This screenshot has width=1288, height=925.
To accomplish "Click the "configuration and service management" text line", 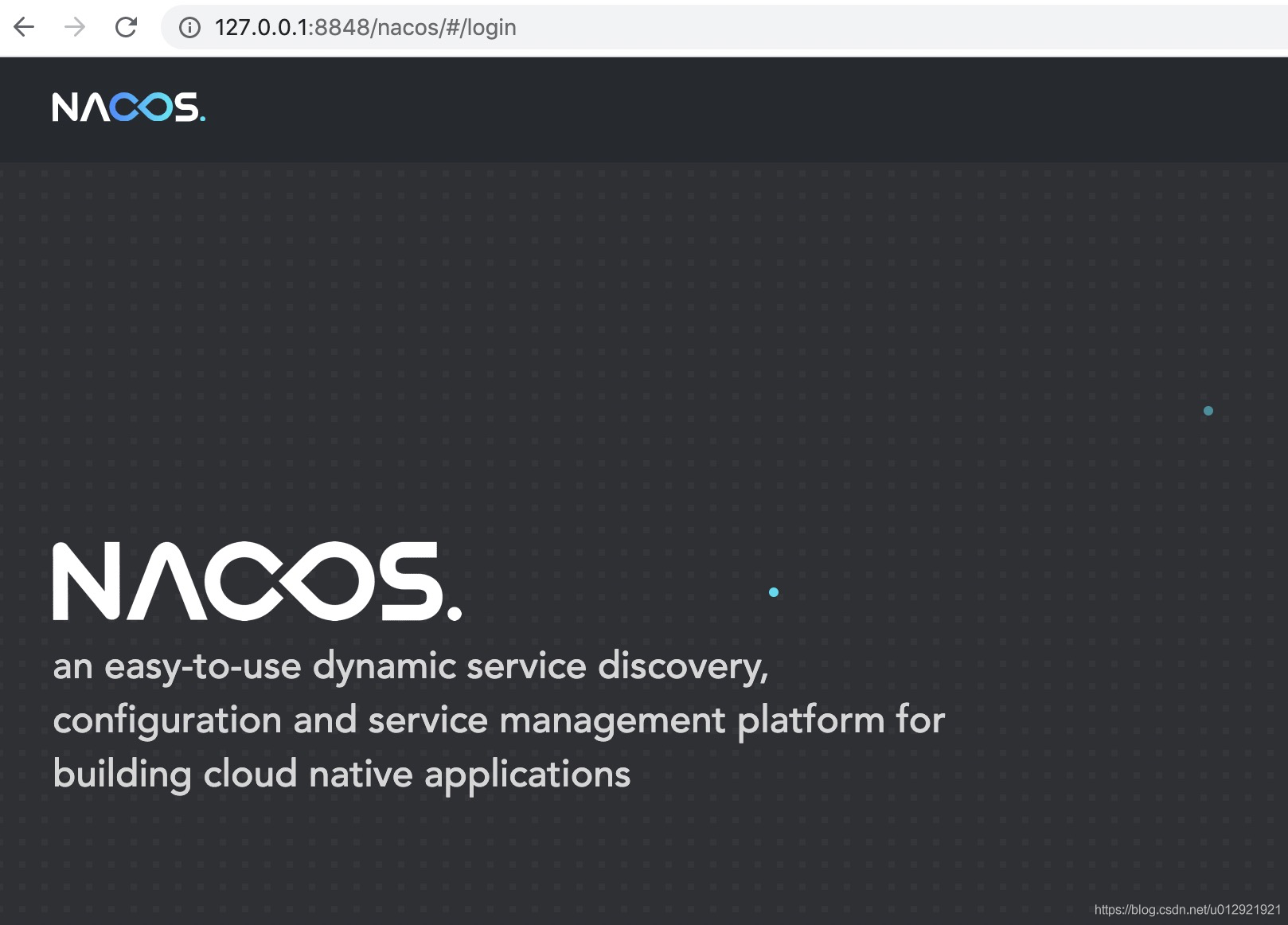I will [x=498, y=720].
